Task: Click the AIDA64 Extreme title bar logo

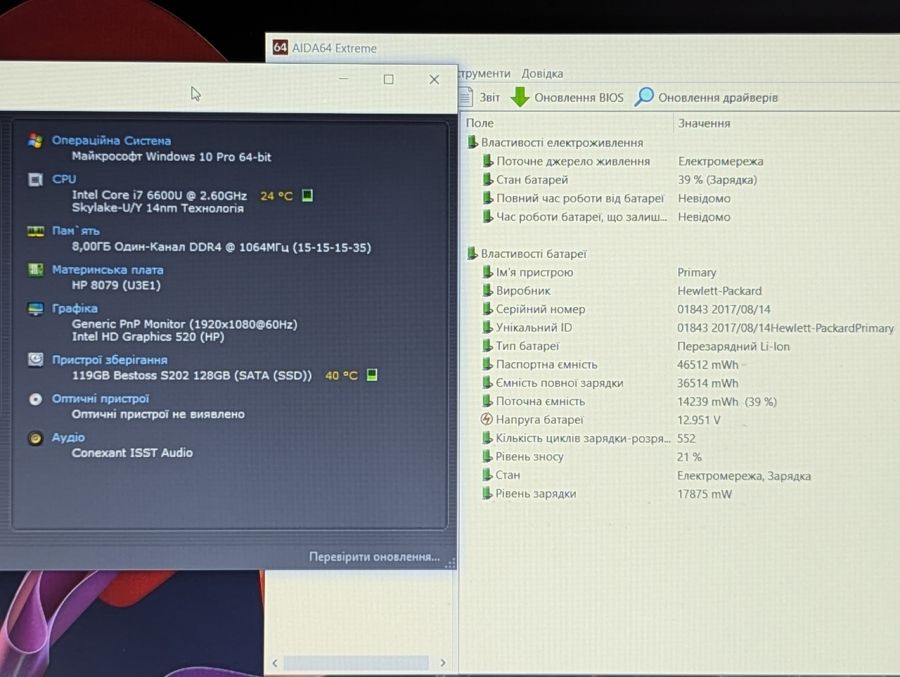Action: click(x=280, y=47)
